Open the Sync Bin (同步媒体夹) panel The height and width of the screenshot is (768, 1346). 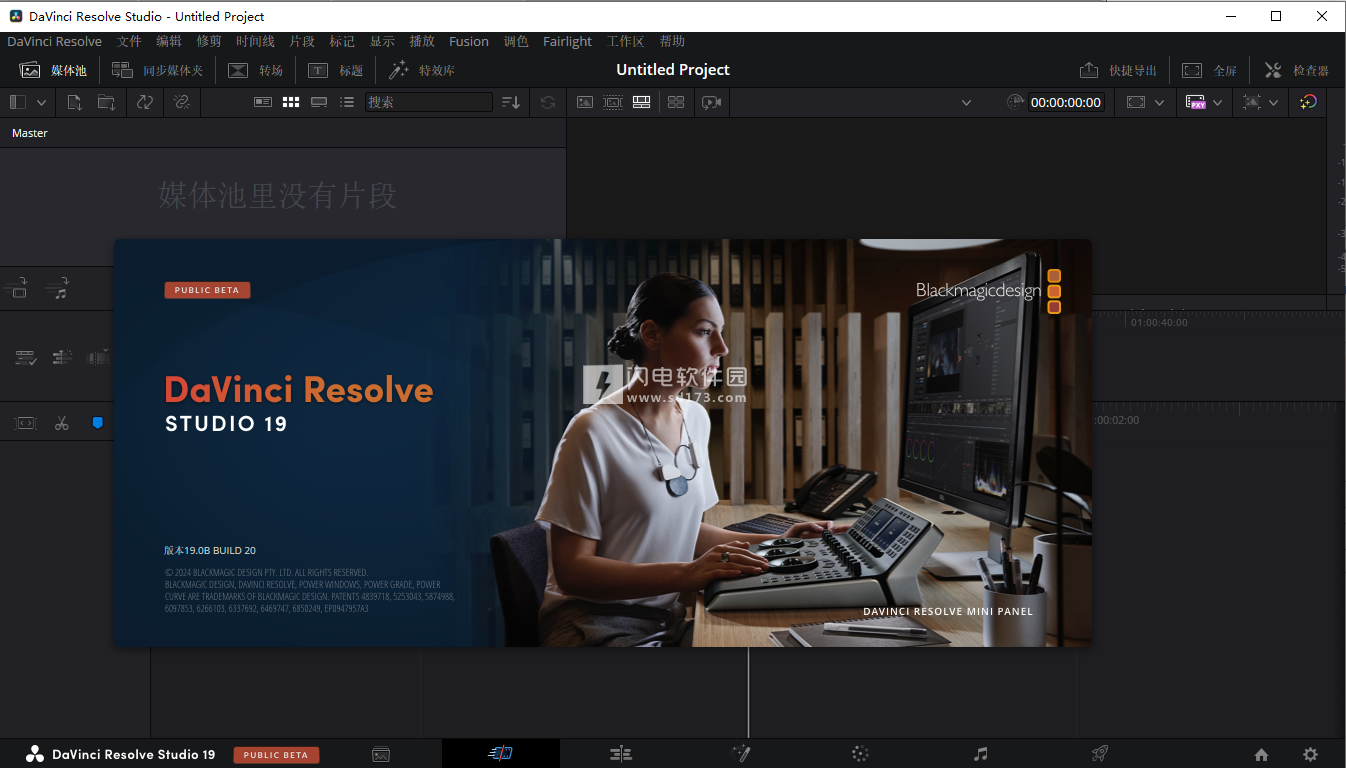tap(157, 70)
